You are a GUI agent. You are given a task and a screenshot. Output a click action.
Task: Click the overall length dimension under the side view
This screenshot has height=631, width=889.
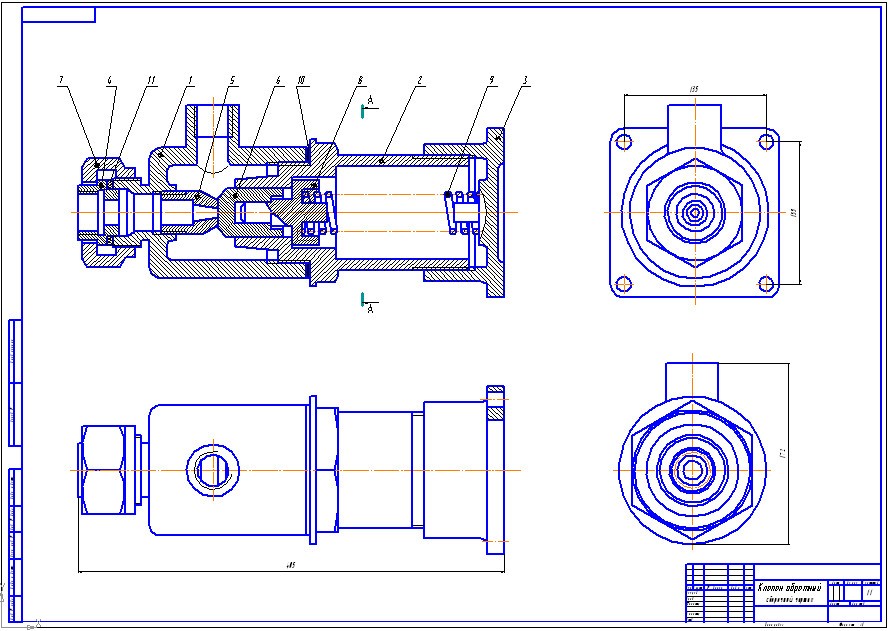pyautogui.click(x=291, y=565)
